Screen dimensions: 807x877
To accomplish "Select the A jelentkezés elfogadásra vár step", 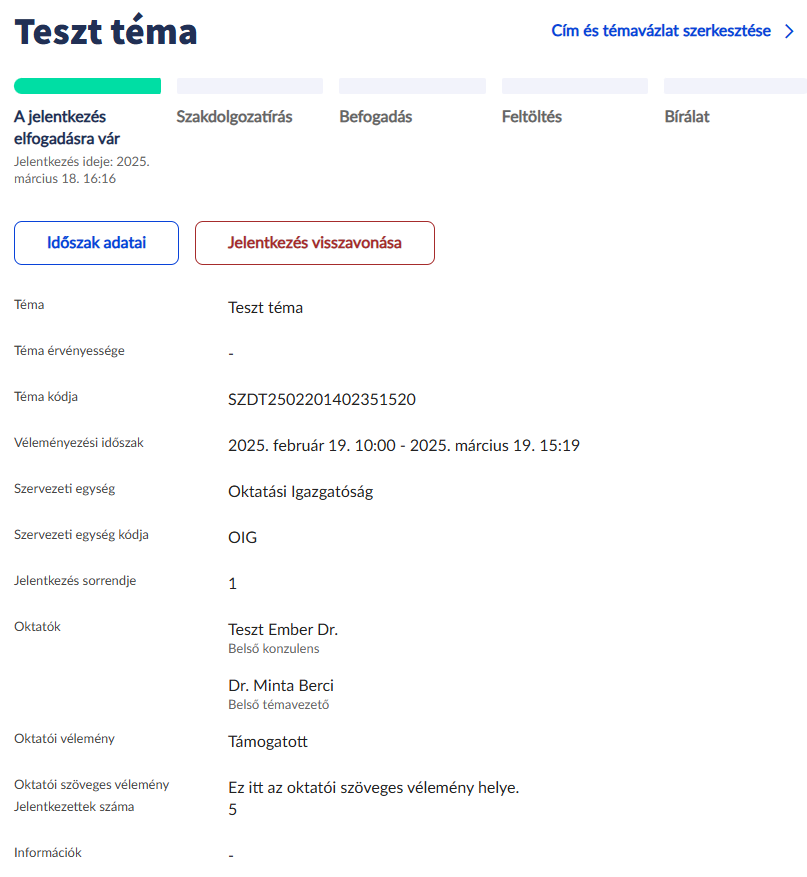I will (x=67, y=127).
